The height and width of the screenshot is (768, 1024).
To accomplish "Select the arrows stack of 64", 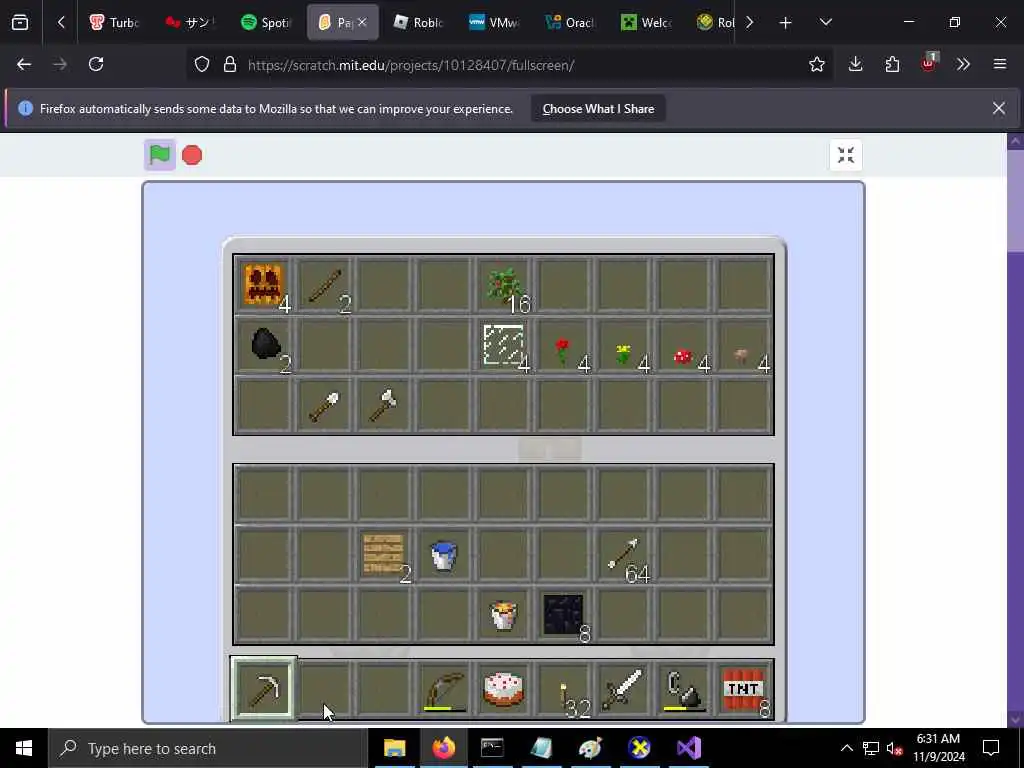I will (x=624, y=555).
